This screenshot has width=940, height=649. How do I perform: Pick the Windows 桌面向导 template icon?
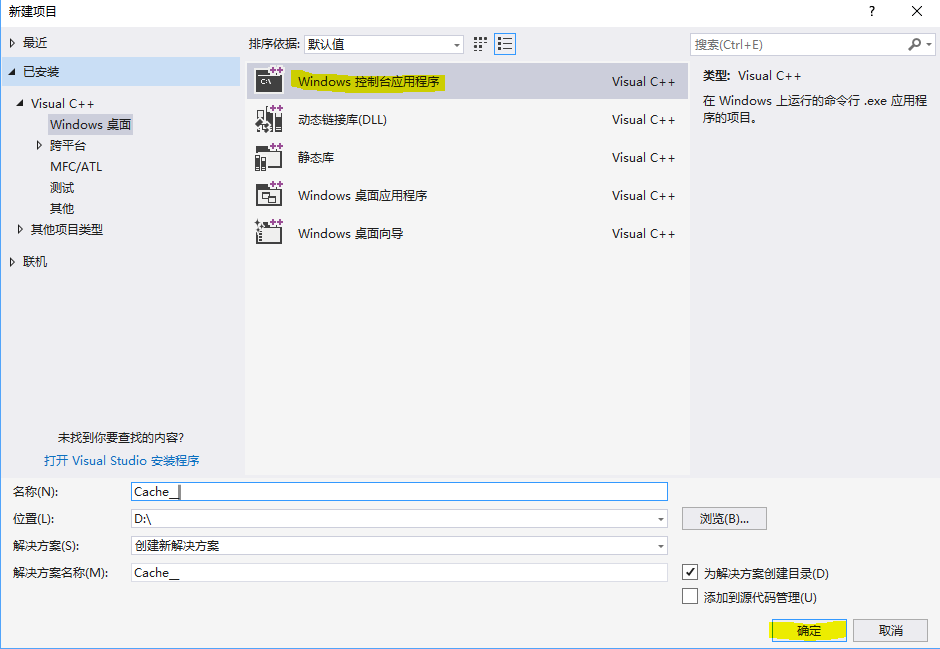(269, 233)
